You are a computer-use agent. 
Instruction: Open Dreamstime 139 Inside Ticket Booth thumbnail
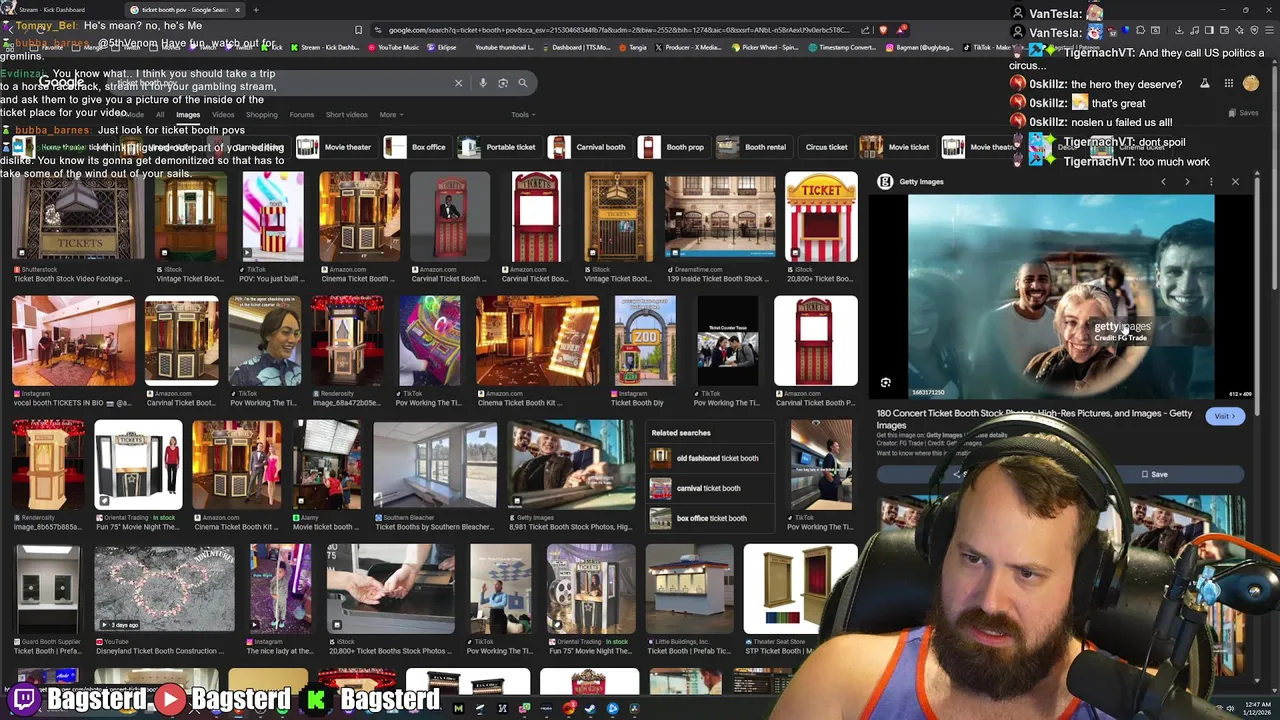[x=720, y=217]
